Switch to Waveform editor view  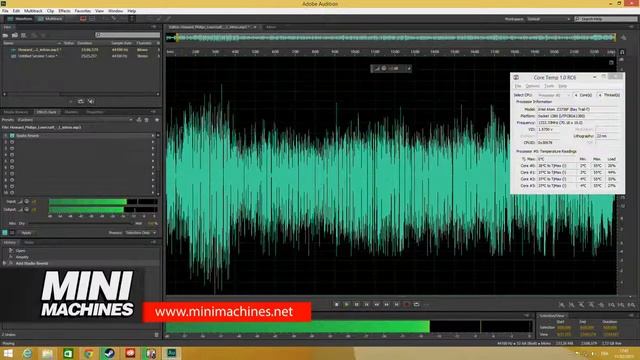(20, 19)
